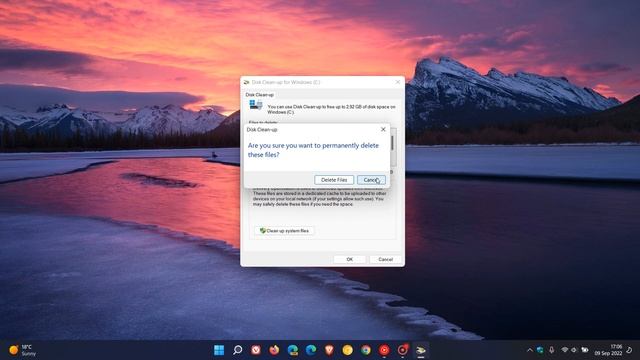Launch Google Chrome from taskbar
This screenshot has height=360, width=640.
click(366, 350)
